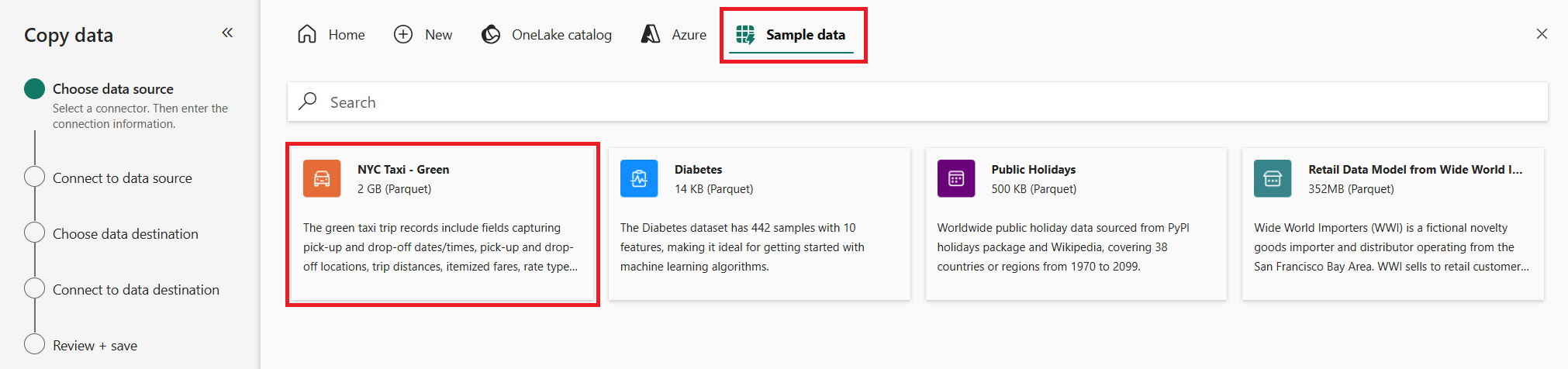Image resolution: width=1568 pixels, height=369 pixels.
Task: Collapse the Copy data side panel
Action: [227, 33]
